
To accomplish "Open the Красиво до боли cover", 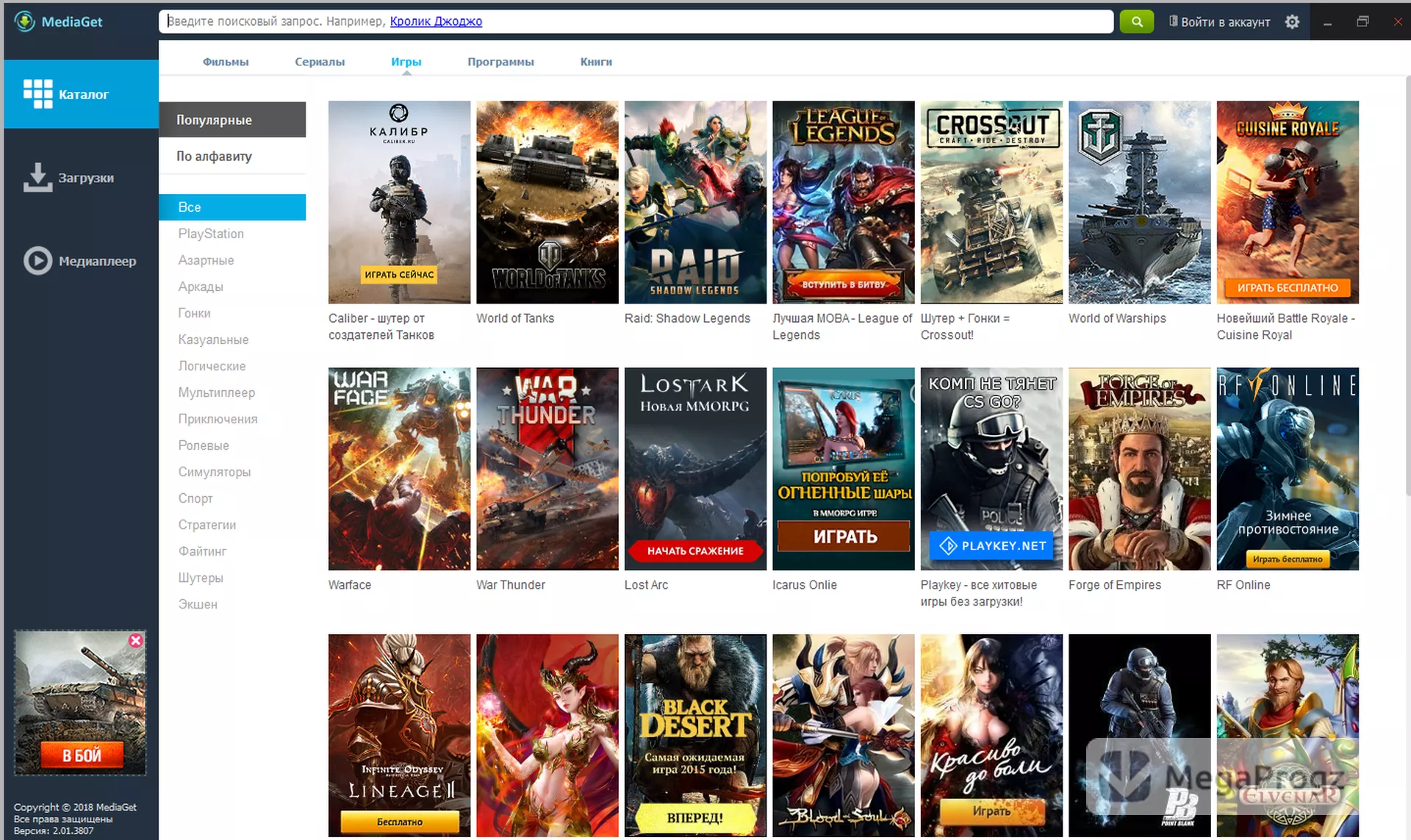I will pyautogui.click(x=991, y=736).
